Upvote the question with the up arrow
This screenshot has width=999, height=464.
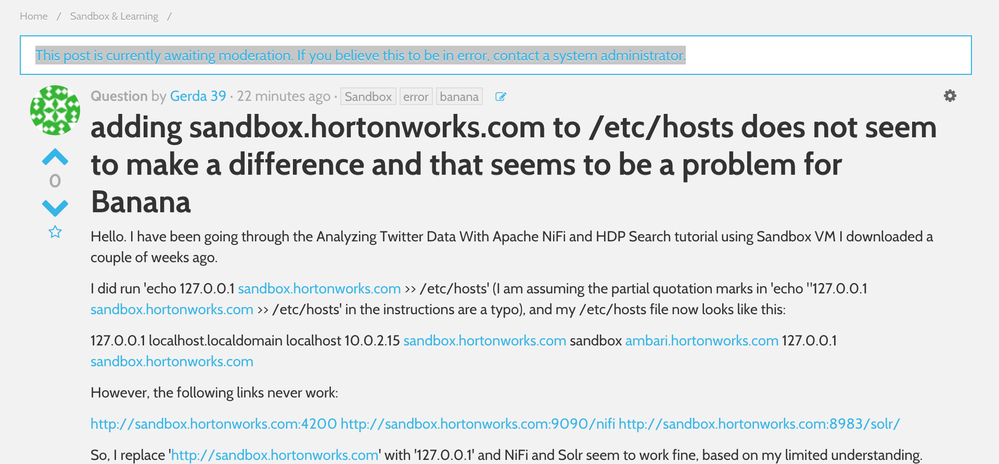pos(55,157)
